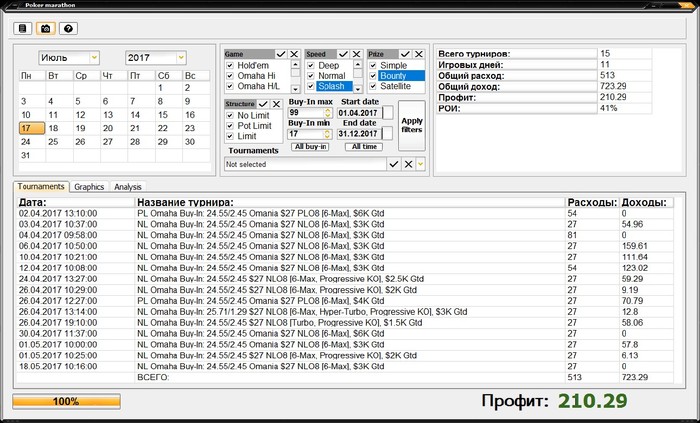Clear all items in Game filter
This screenshot has height=423, width=700.
[294, 54]
